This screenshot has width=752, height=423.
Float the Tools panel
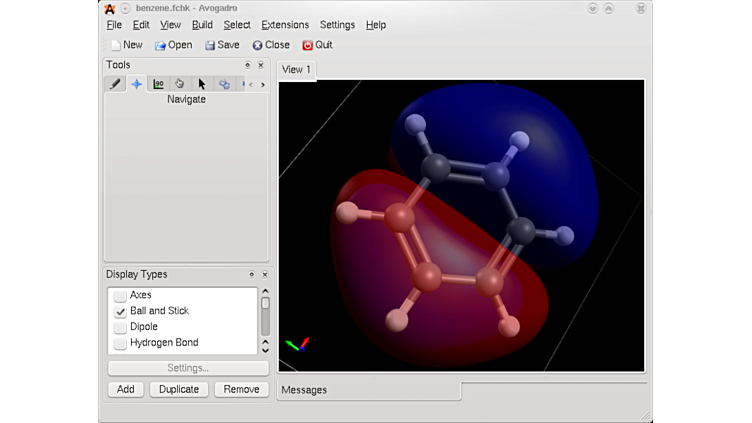coord(248,65)
